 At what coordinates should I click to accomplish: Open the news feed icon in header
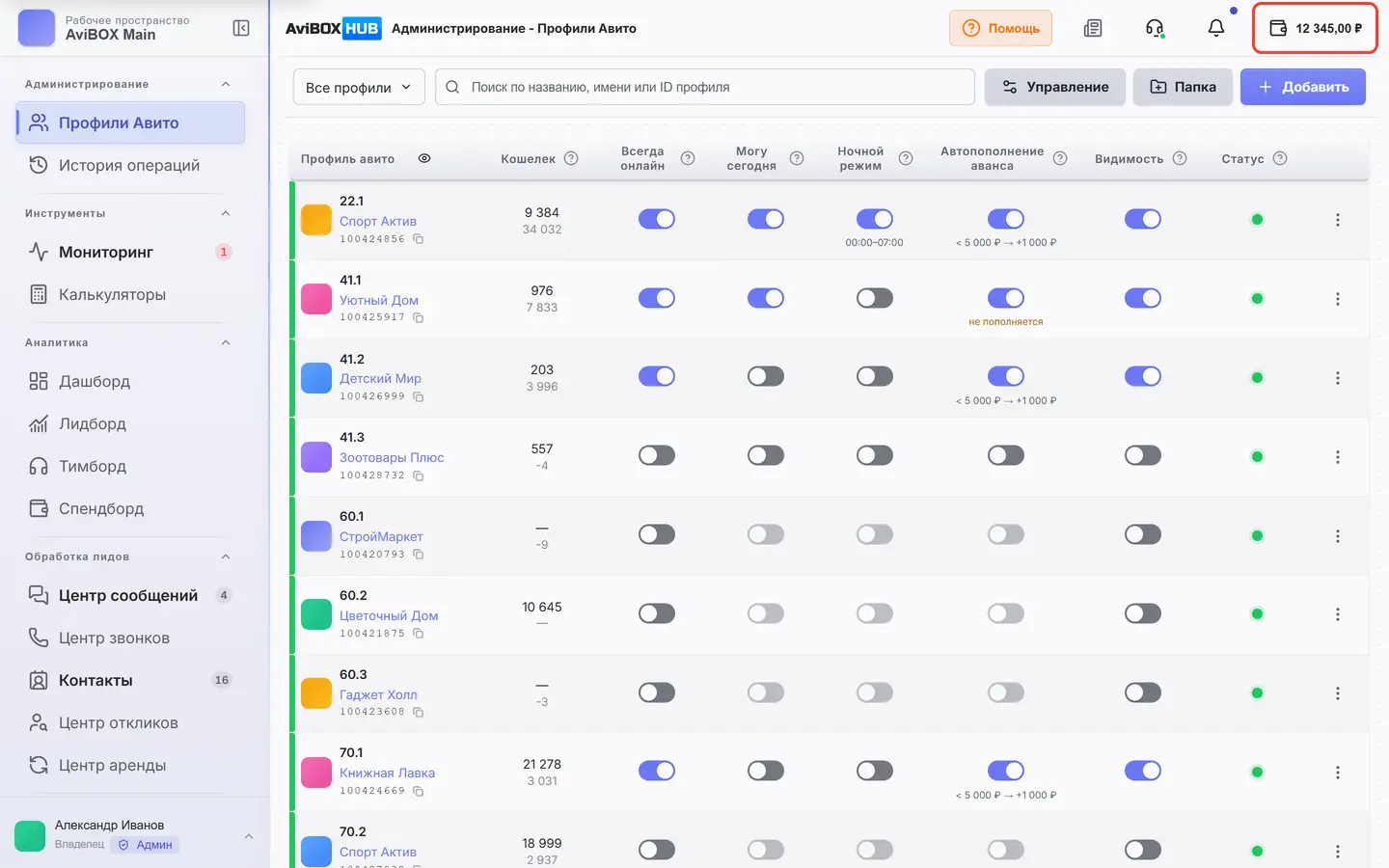(1093, 28)
